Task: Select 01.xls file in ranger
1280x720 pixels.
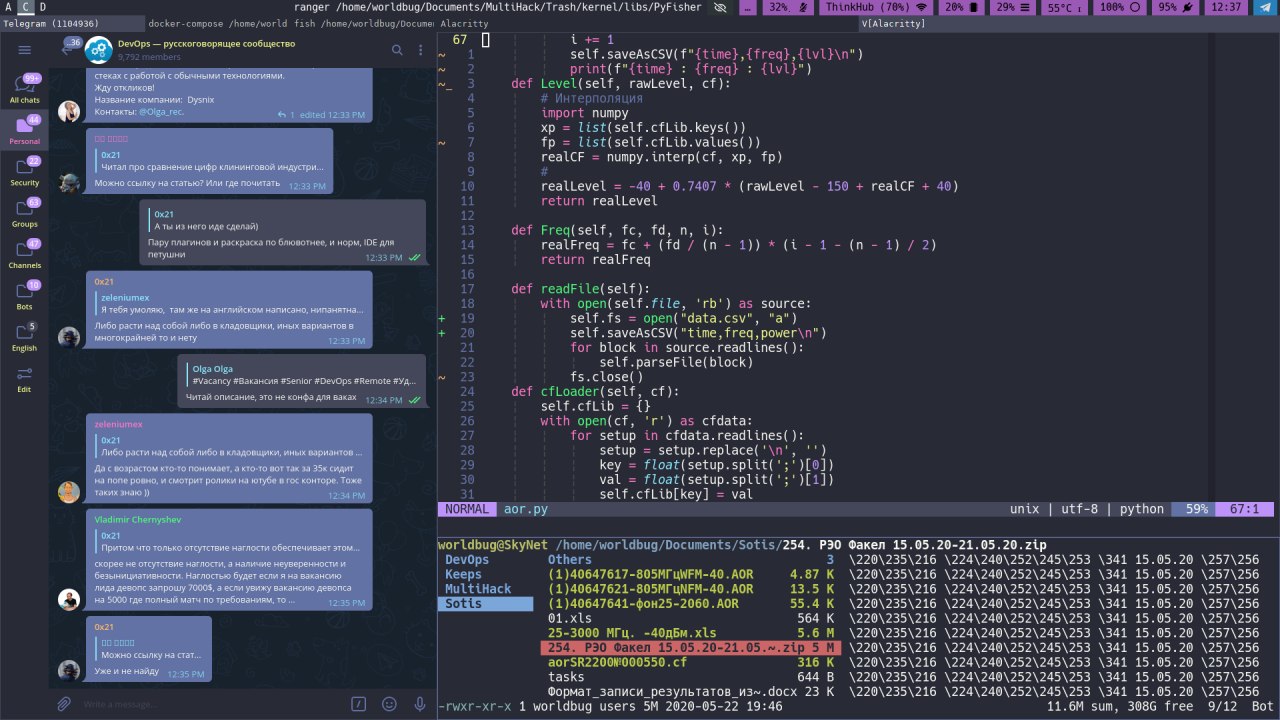Action: (693, 619)
